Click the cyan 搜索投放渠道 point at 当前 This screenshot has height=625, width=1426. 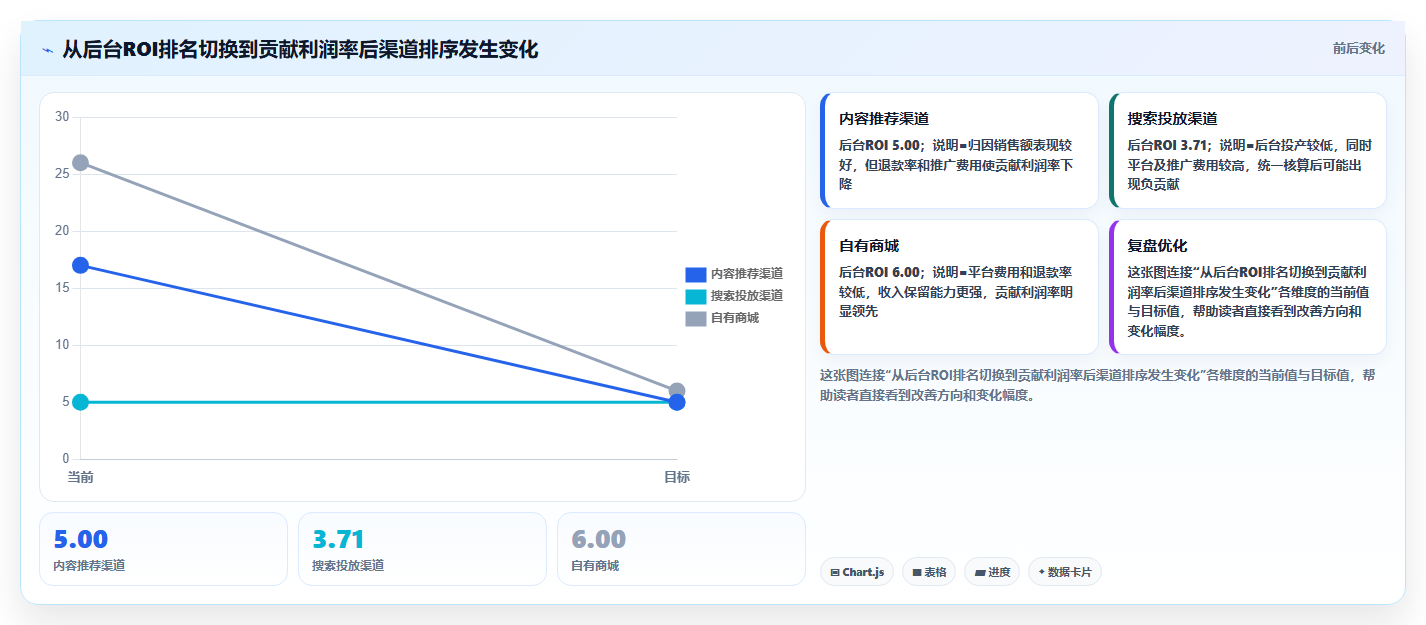(81, 402)
